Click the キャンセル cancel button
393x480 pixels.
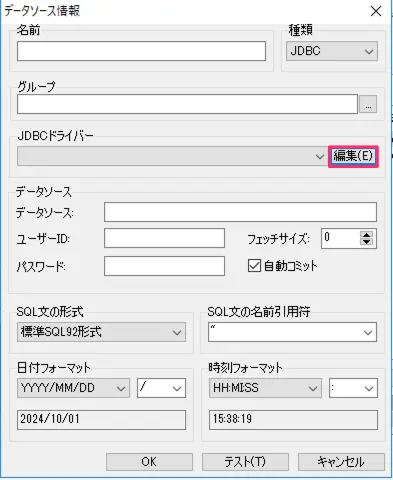pos(341,462)
